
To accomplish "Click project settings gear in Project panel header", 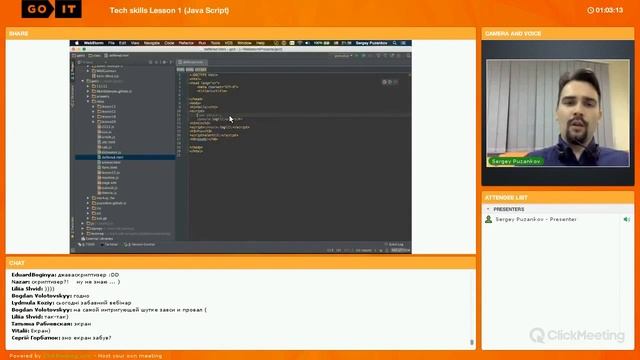I will (164, 62).
